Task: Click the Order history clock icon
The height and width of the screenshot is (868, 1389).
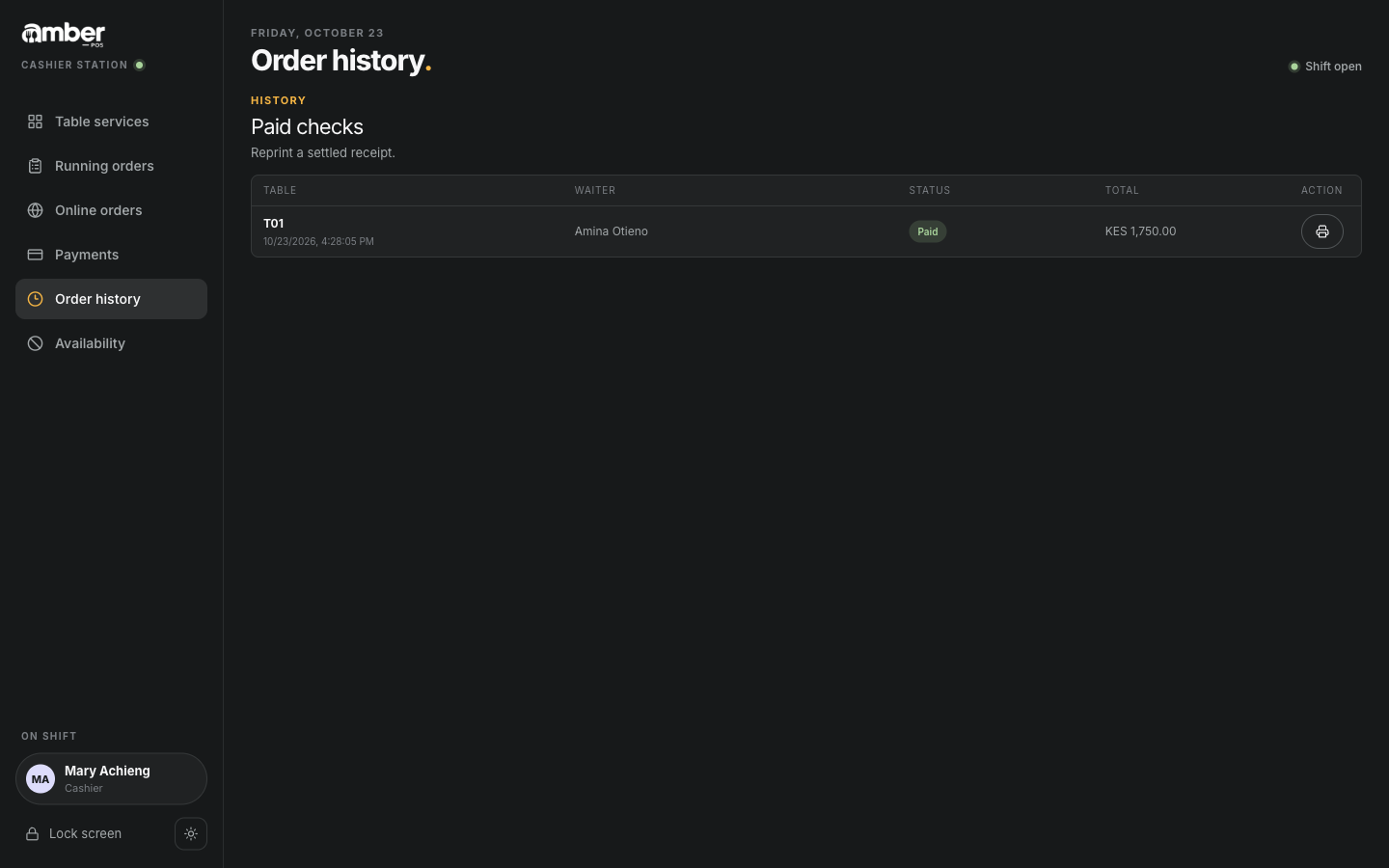Action: click(x=35, y=299)
